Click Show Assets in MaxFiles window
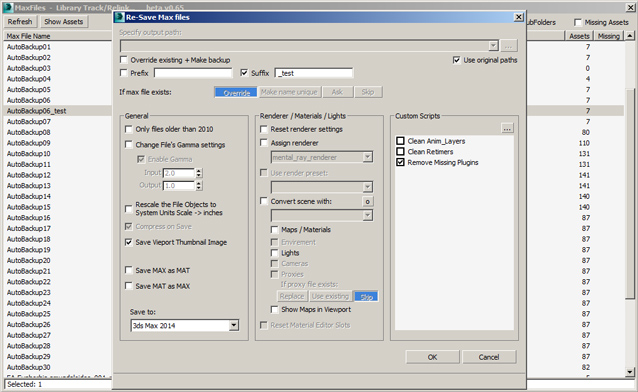638x392 pixels. [63, 22]
